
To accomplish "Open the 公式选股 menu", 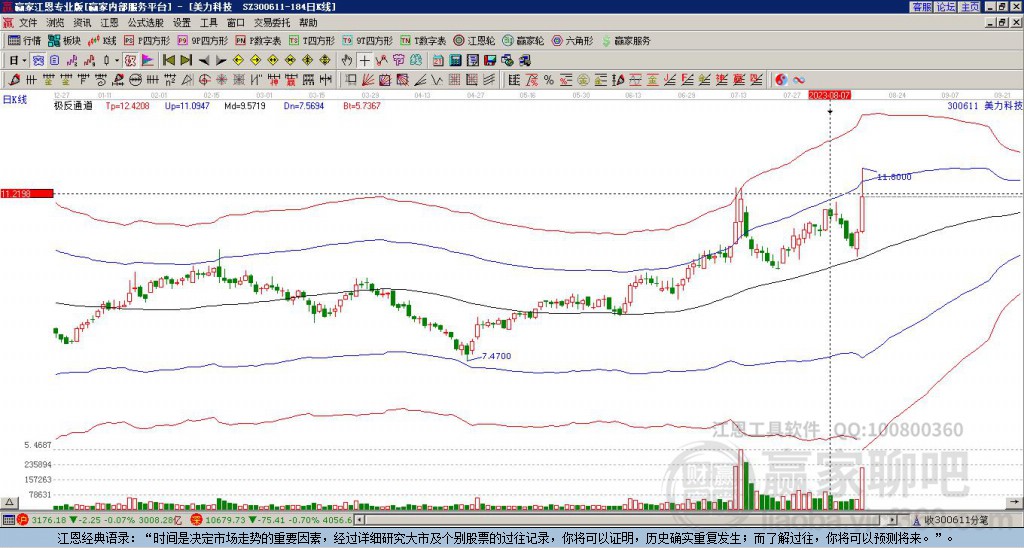I will click(146, 23).
